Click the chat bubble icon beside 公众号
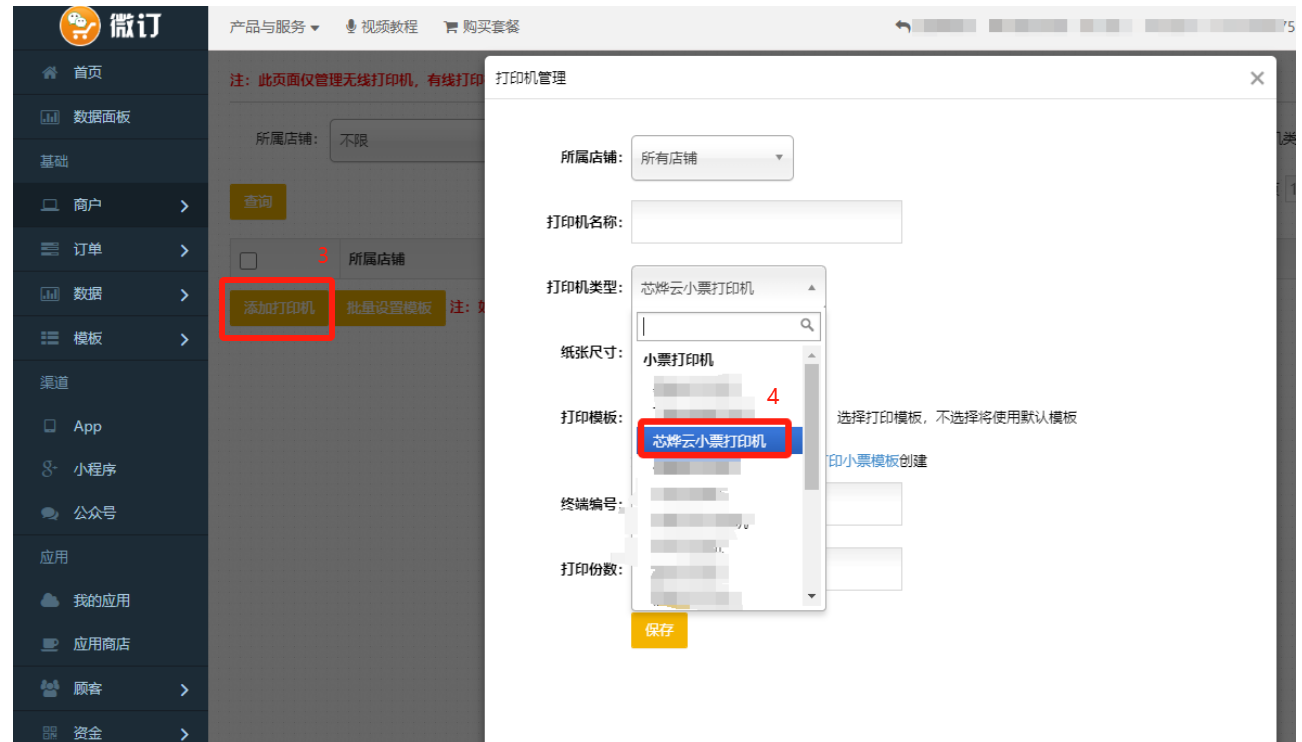Viewport: 1302px width, 742px height. [50, 513]
